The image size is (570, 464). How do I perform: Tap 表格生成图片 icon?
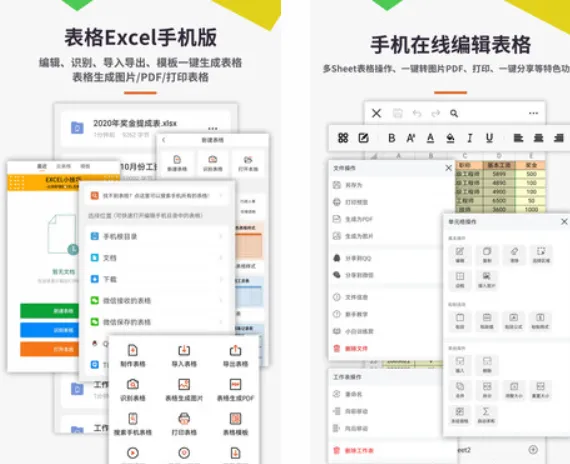pos(184,390)
